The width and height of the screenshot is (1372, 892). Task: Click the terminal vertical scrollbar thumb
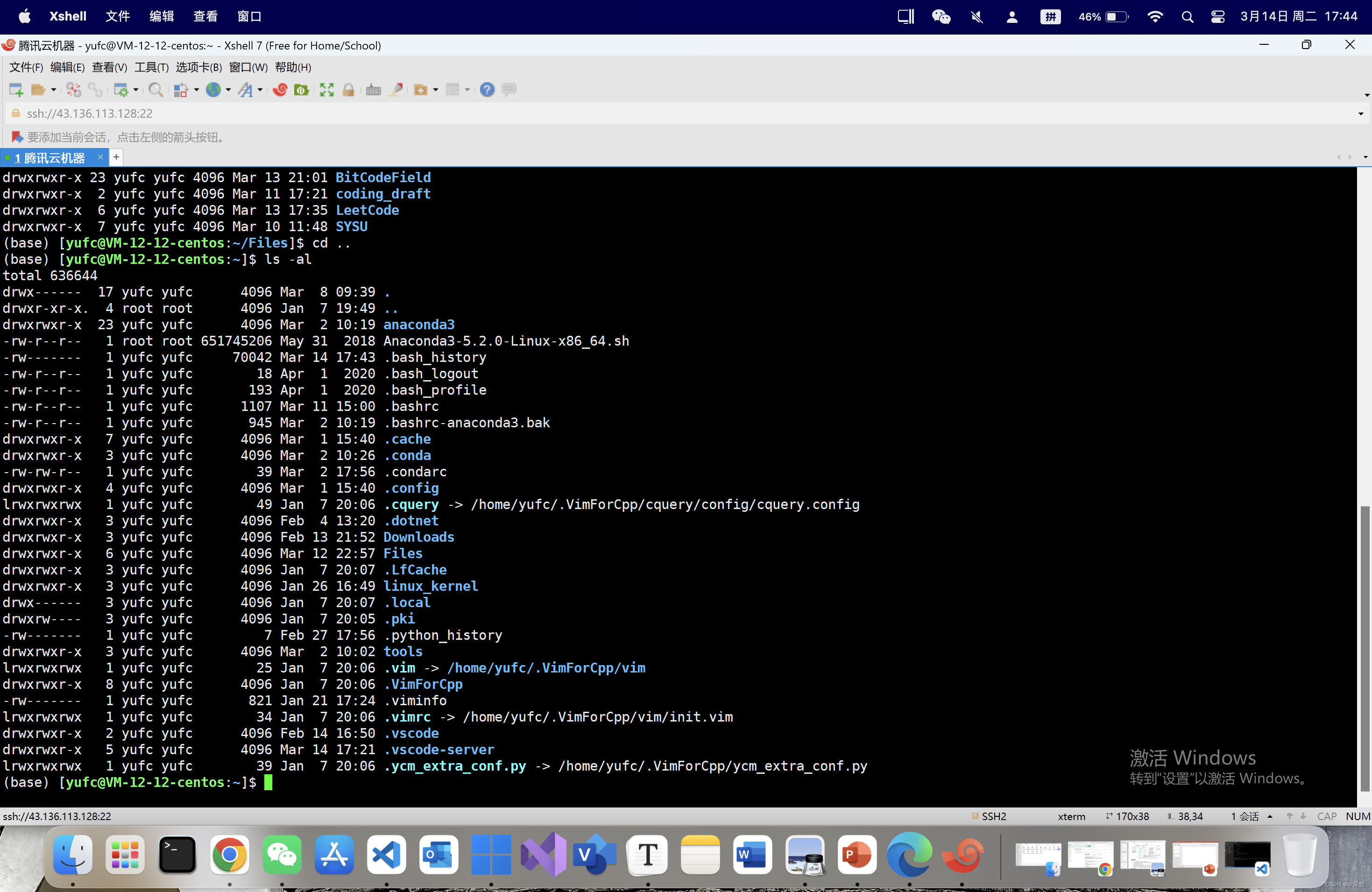coord(1365,648)
